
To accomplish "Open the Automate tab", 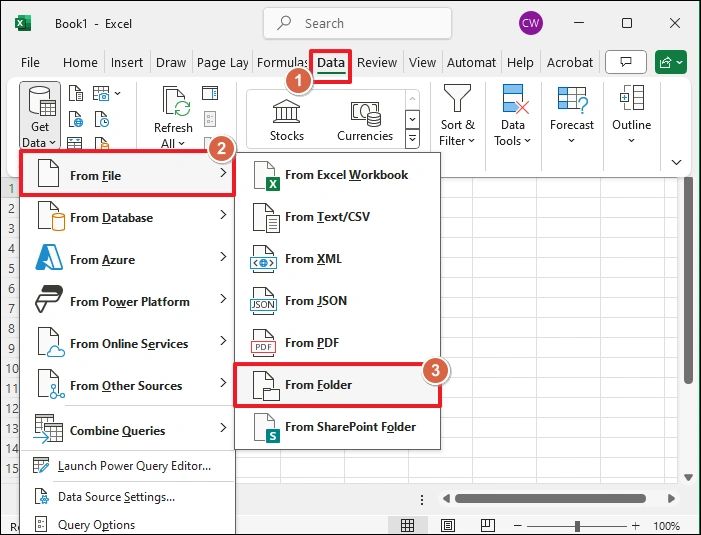I will point(471,63).
